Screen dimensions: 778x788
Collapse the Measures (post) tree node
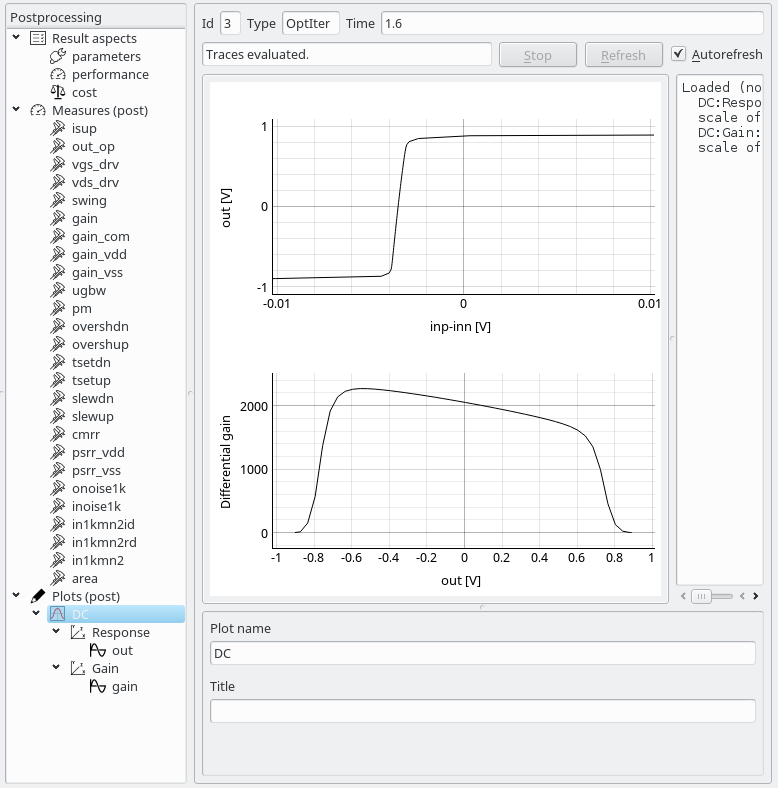pyautogui.click(x=16, y=111)
